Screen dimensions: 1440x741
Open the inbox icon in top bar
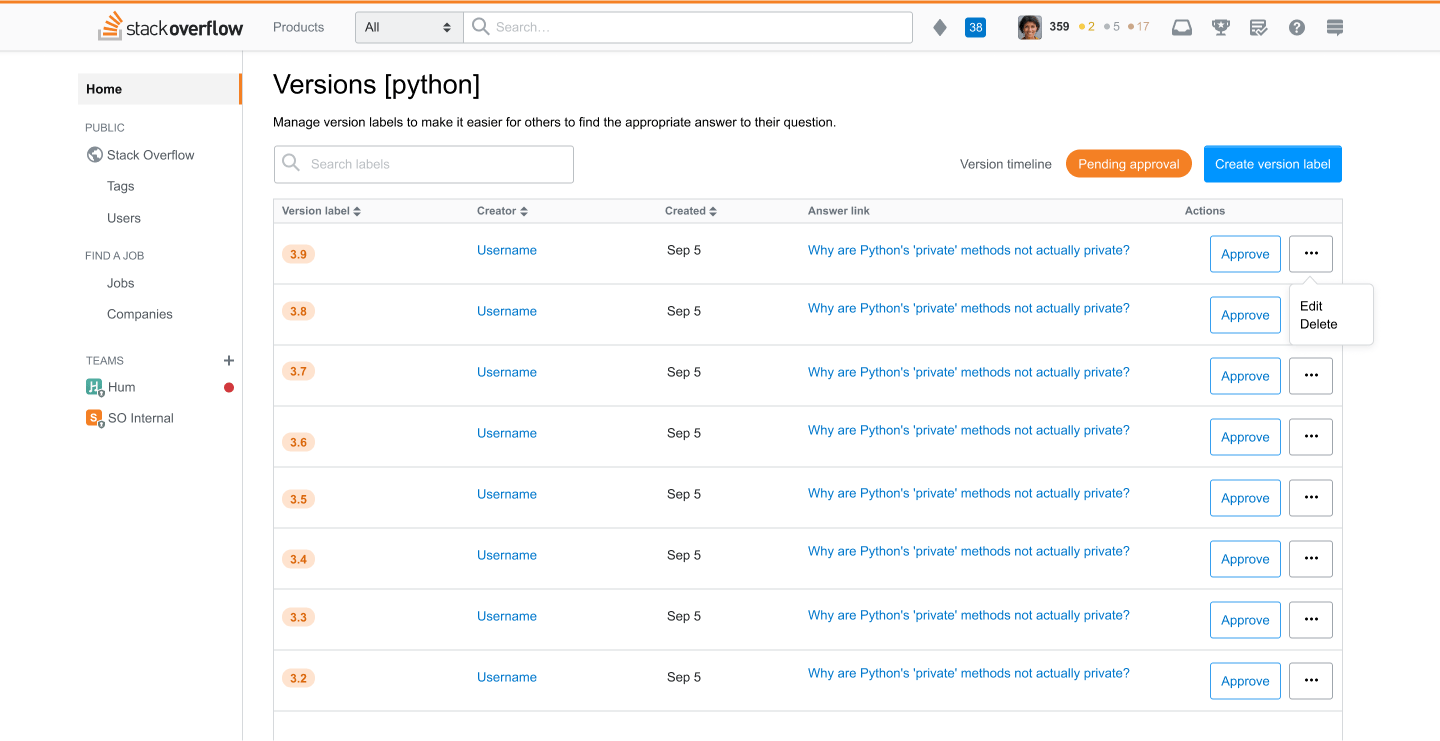[1182, 27]
